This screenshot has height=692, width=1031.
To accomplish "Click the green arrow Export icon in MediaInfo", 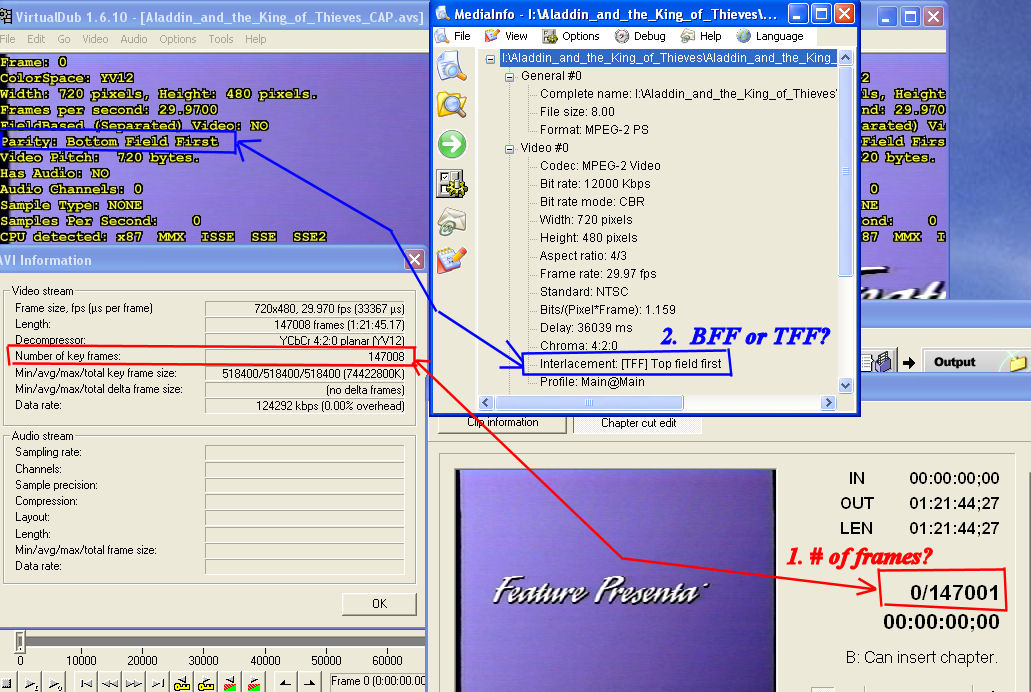I will coord(452,144).
